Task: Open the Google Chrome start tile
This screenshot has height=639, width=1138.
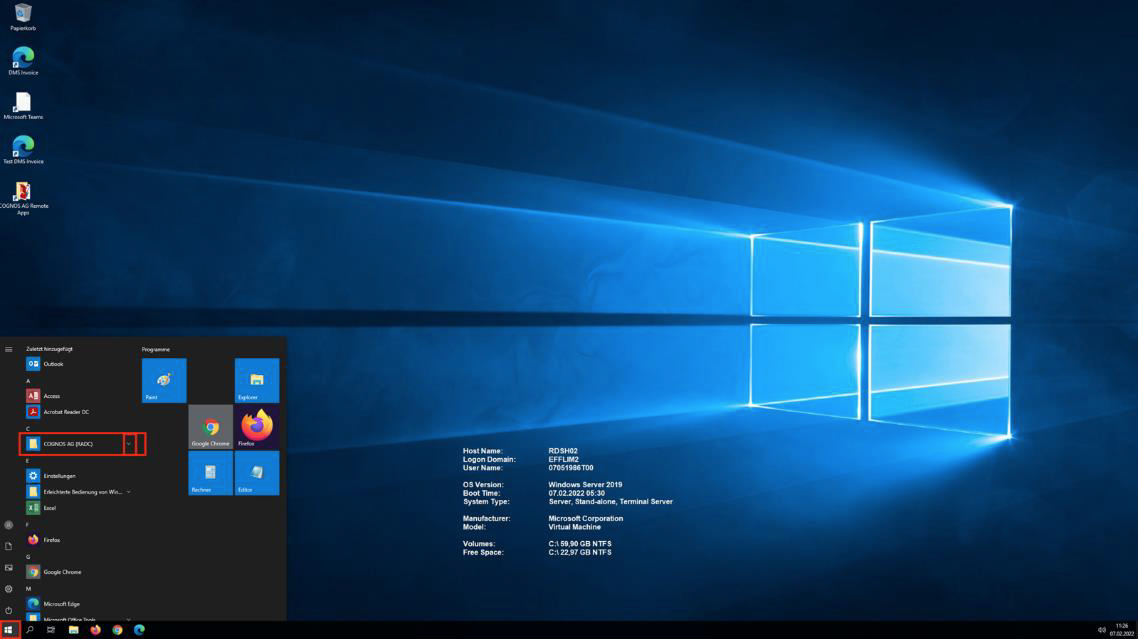Action: pyautogui.click(x=210, y=427)
